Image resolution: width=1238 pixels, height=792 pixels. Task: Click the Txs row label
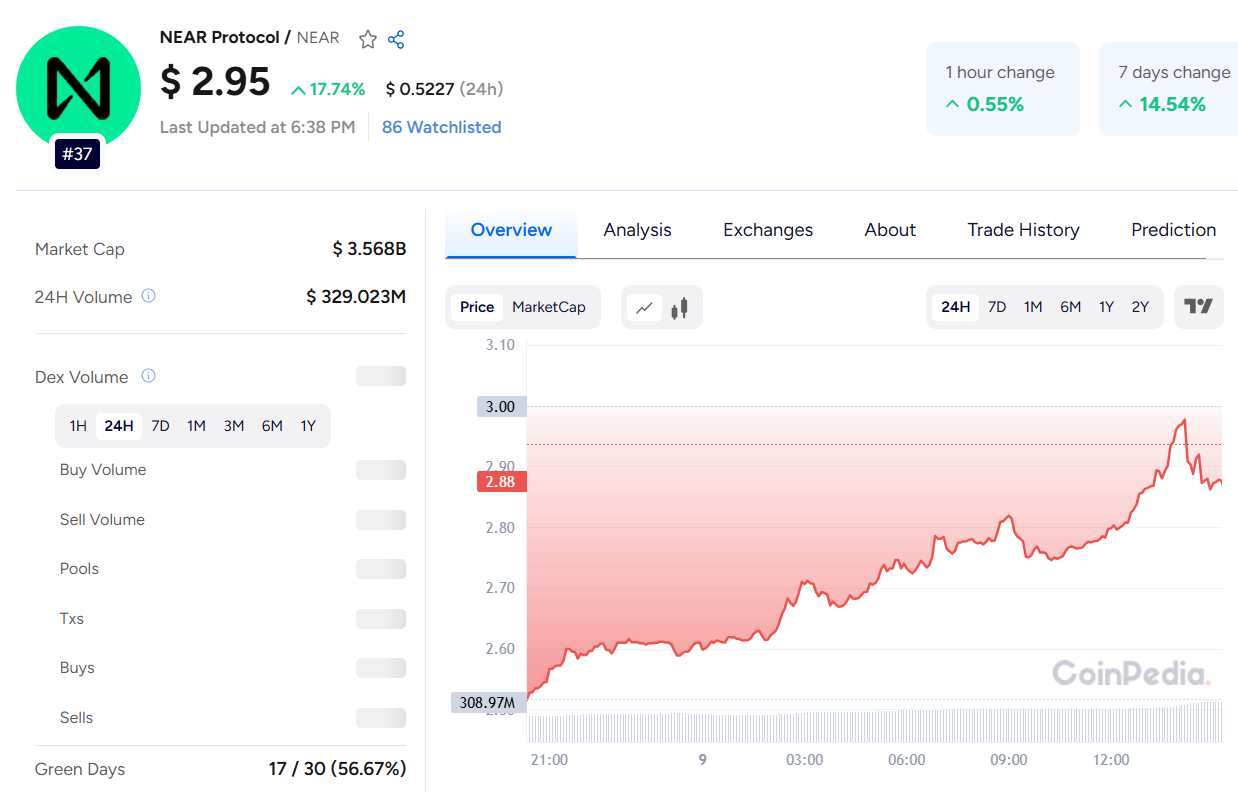point(72,619)
